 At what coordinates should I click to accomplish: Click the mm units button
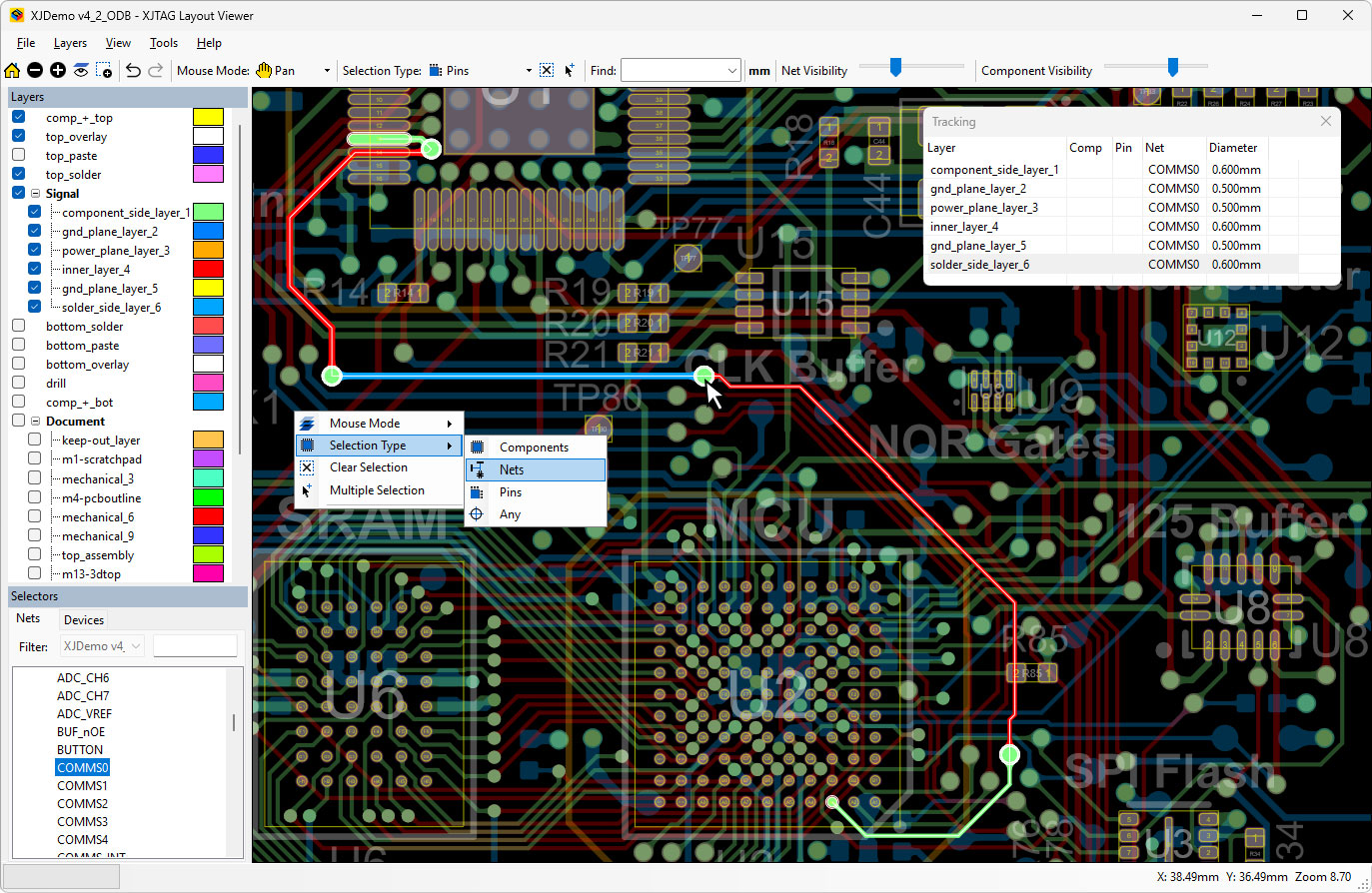pos(759,71)
